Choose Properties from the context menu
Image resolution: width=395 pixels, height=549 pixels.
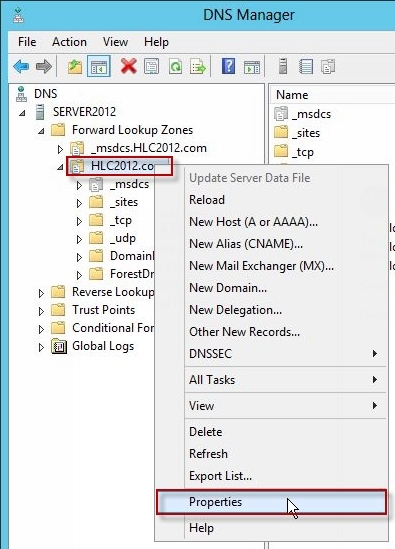(271, 502)
